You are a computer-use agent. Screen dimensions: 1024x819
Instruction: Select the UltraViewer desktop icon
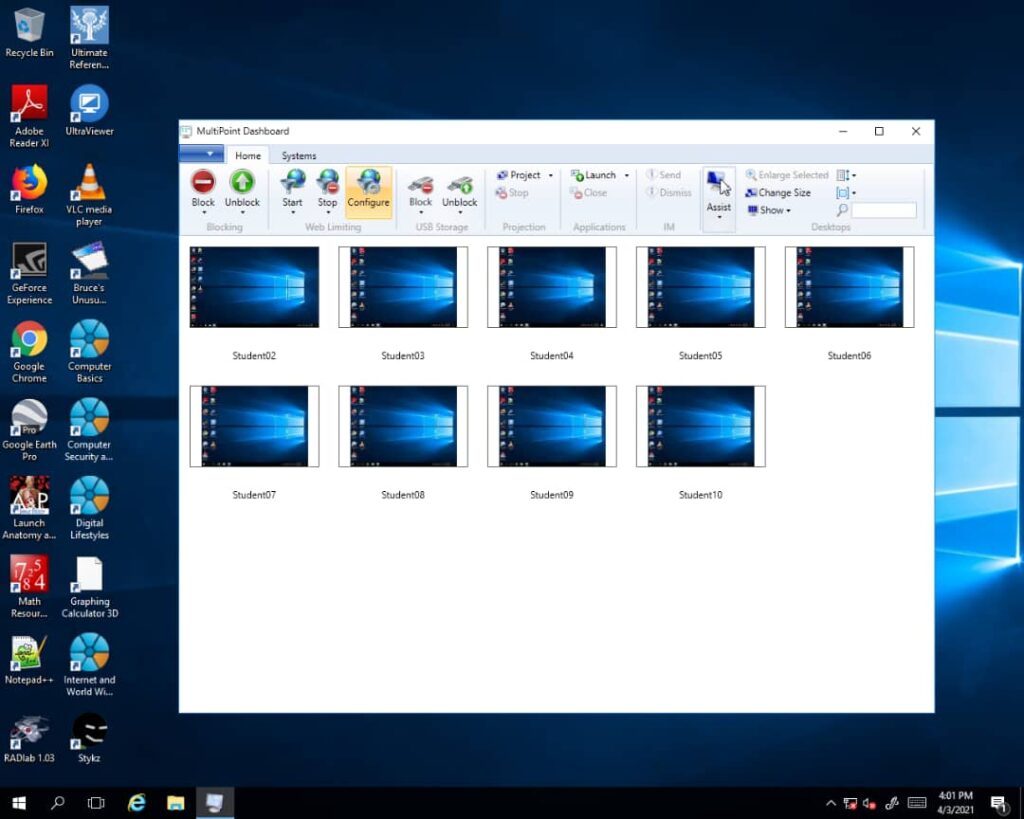(x=89, y=110)
